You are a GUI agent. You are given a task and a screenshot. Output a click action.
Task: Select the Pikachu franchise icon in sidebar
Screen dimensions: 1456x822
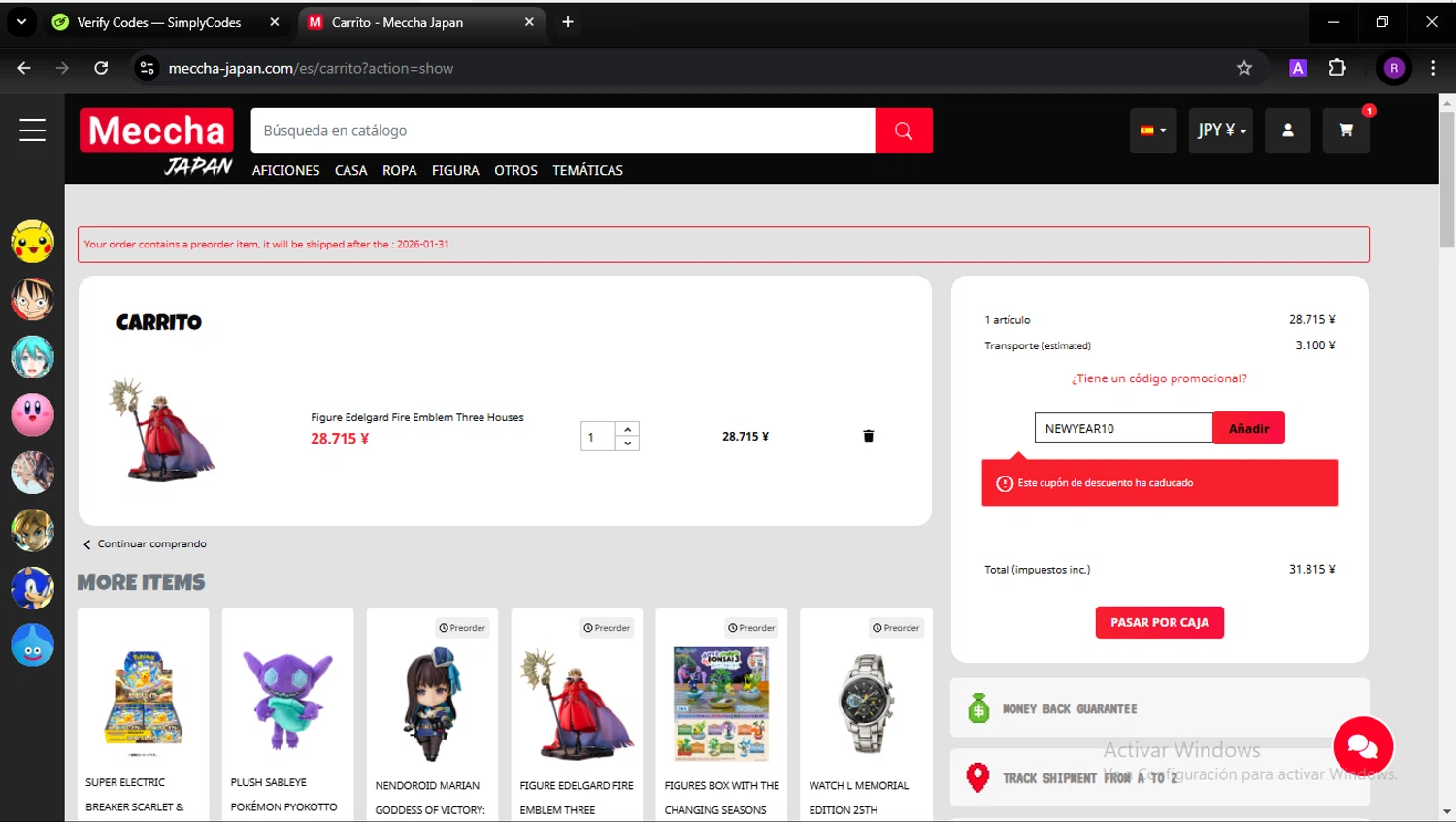(32, 242)
